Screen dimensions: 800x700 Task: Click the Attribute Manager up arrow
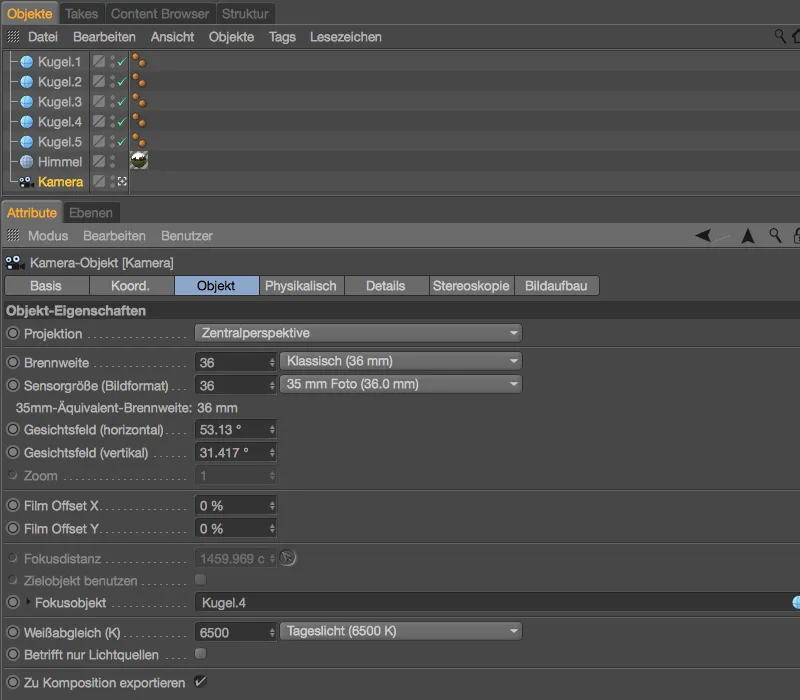pyautogui.click(x=748, y=236)
